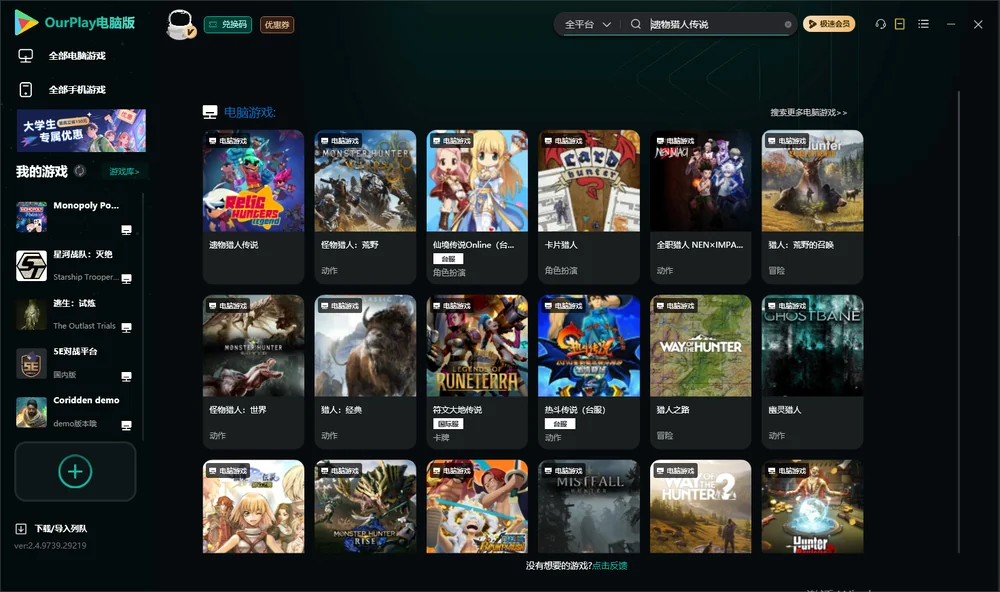1000x592 pixels.
Task: Open Monster Hunter Rise thumbnail
Action: [365, 507]
